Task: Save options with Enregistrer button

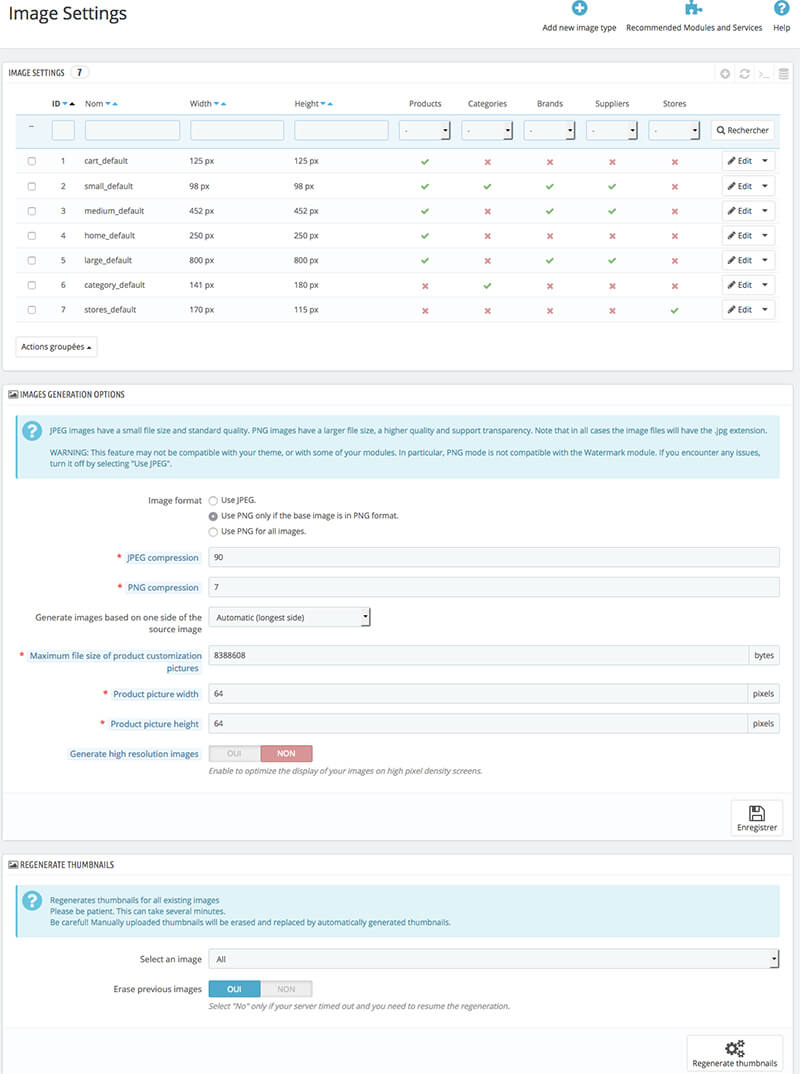Action: click(757, 818)
